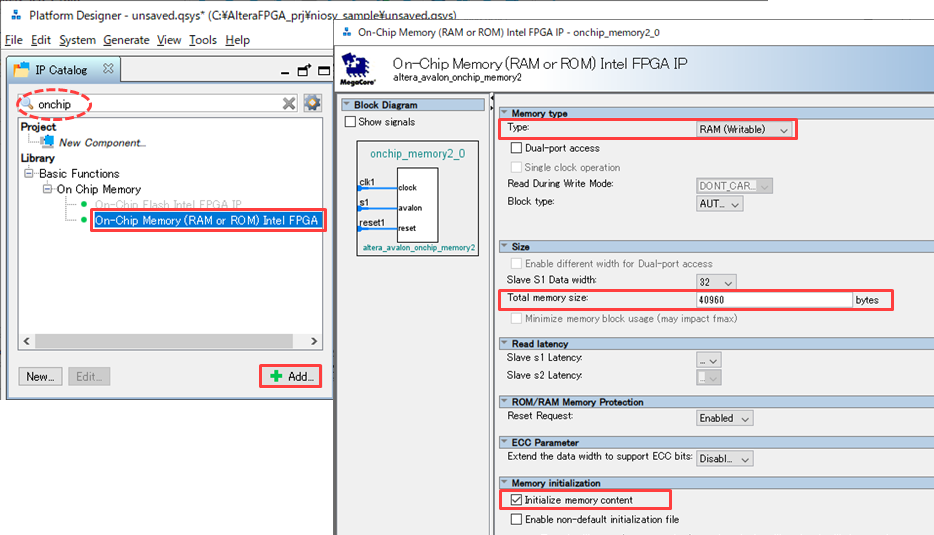This screenshot has width=934, height=535.
Task: Clear the onchip search with X icon
Action: click(x=289, y=104)
